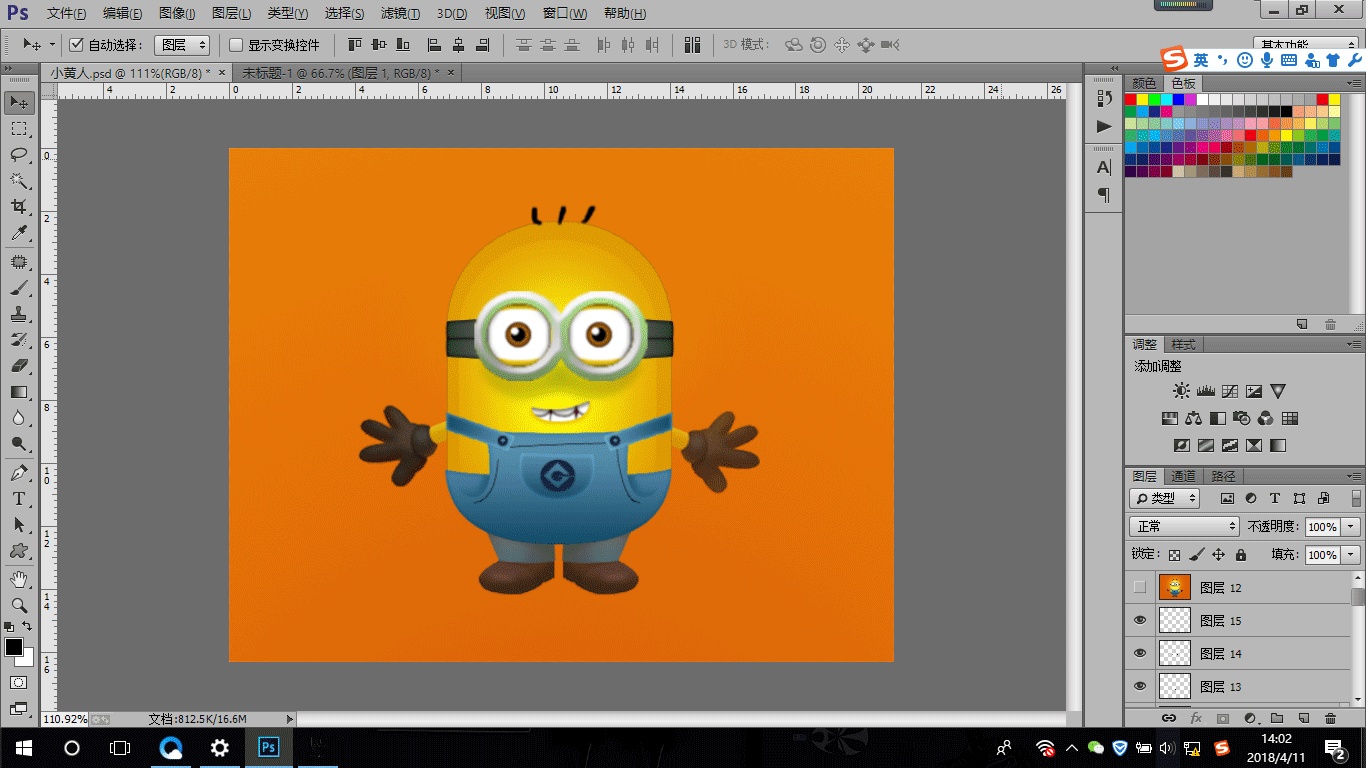Toggle lock transparent pixels
This screenshot has height=768, width=1366.
1174,554
